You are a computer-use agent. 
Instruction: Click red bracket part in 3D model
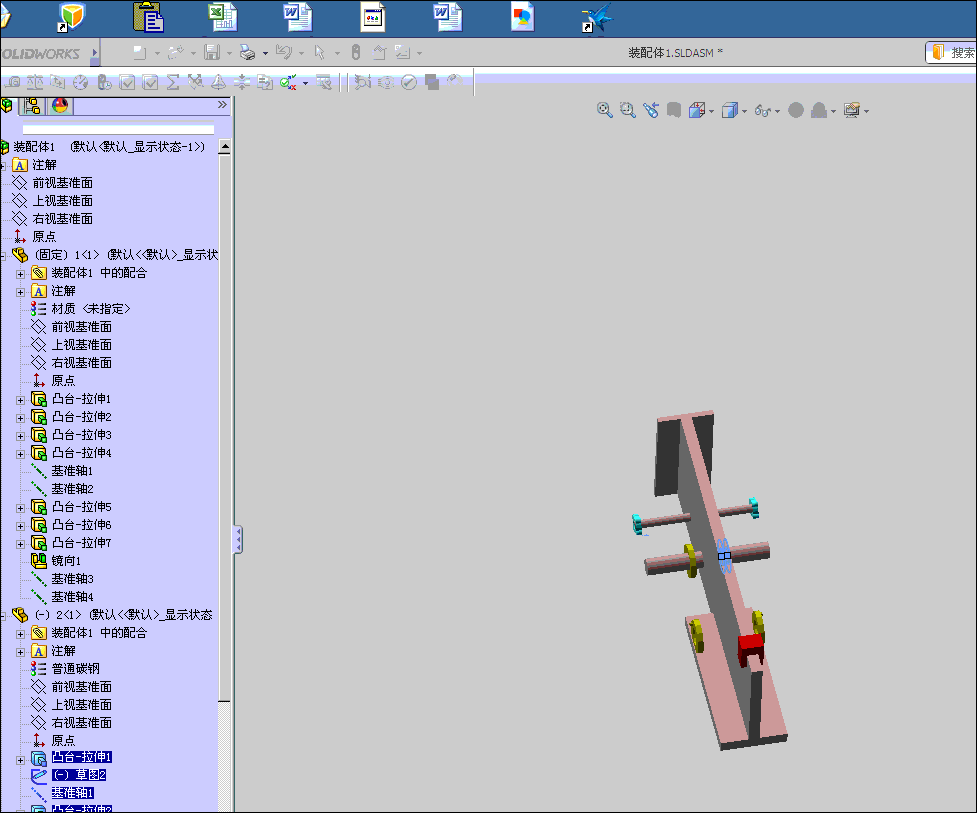coord(750,648)
